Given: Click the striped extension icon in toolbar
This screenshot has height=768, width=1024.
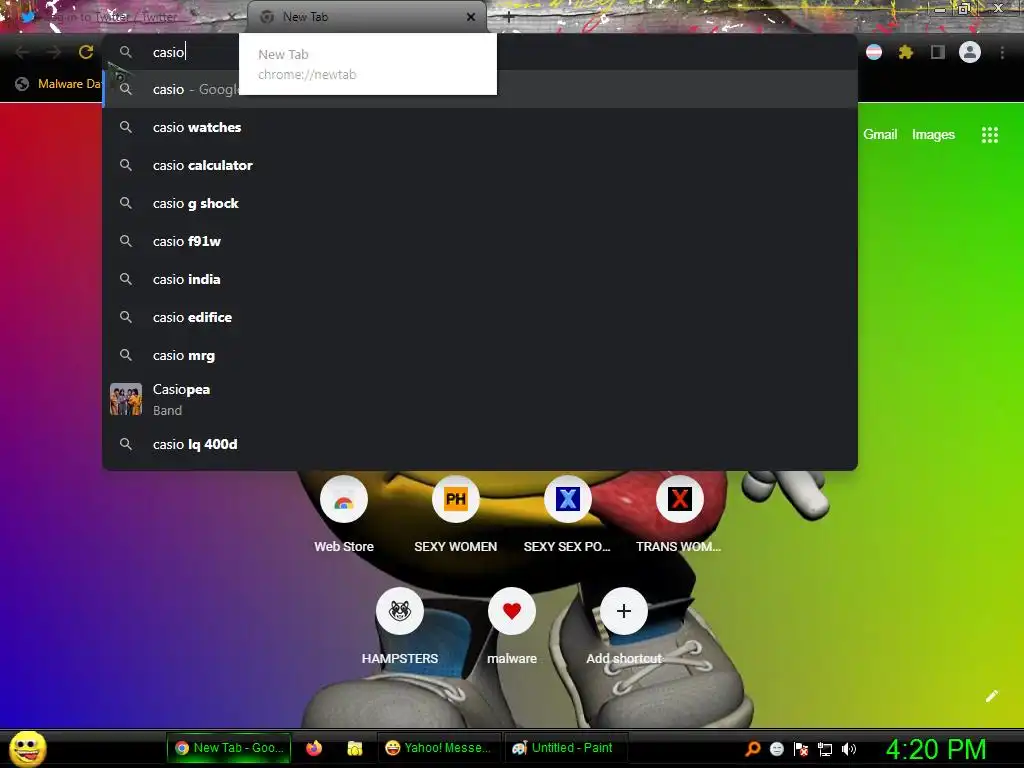Looking at the screenshot, I should [x=874, y=52].
